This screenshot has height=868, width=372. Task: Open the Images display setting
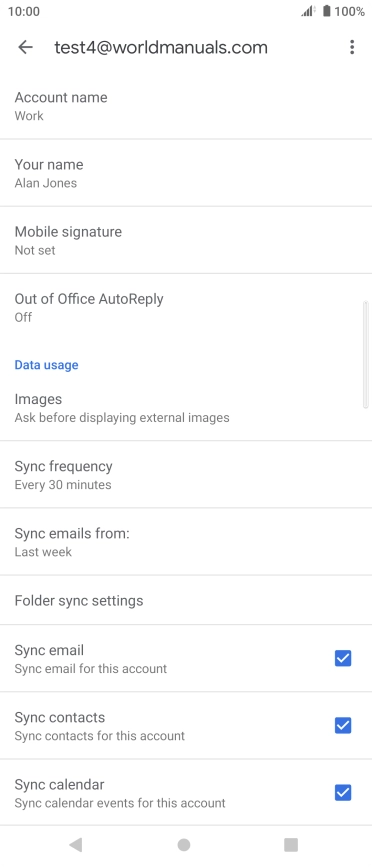pos(186,407)
